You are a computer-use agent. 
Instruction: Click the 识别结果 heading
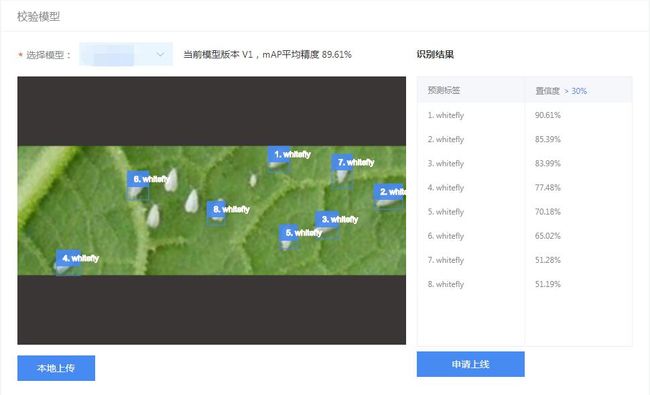(x=435, y=54)
